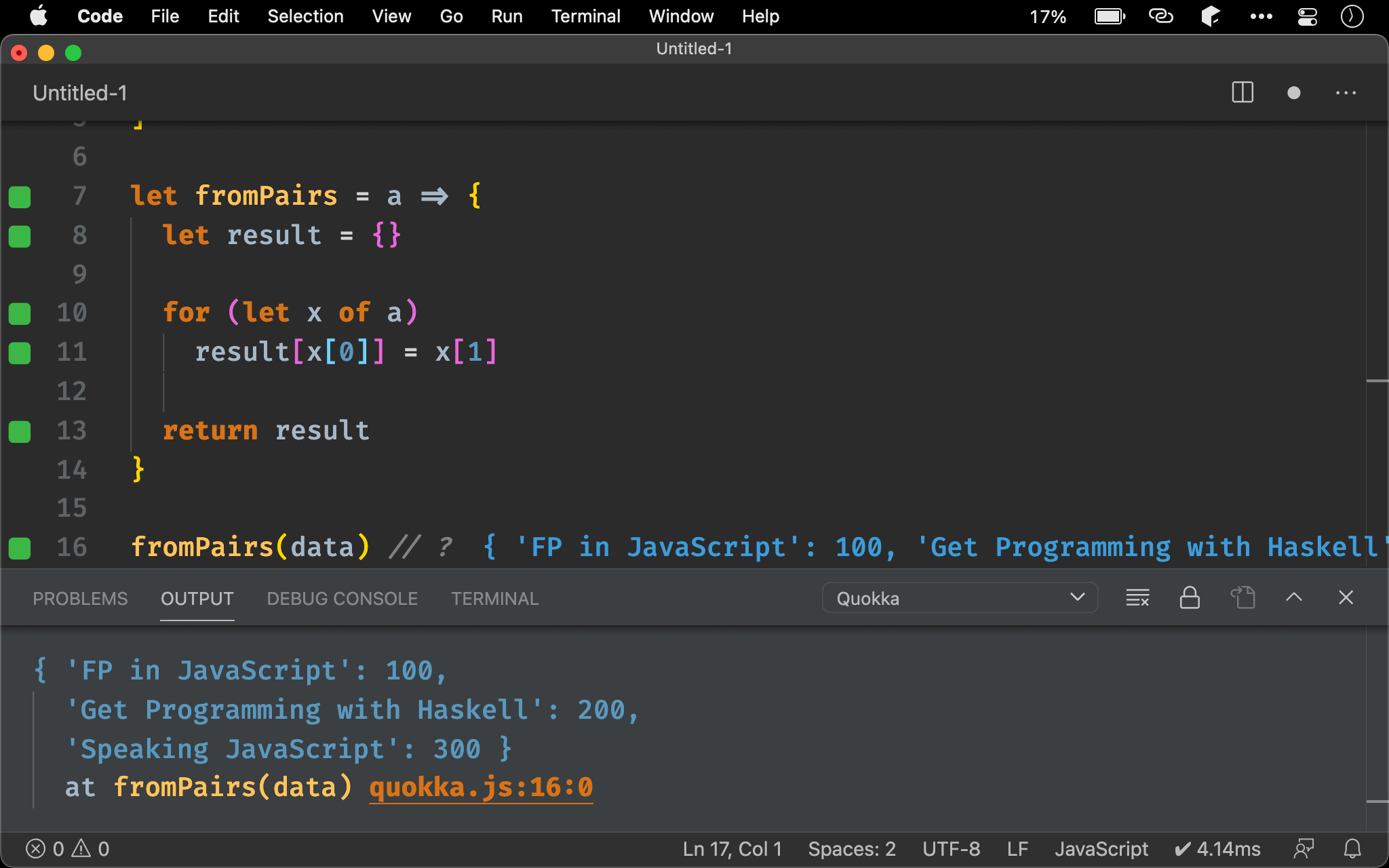Screen dimensions: 1389x868
Task: Click the 17% battery percentage text
Action: click(1048, 16)
